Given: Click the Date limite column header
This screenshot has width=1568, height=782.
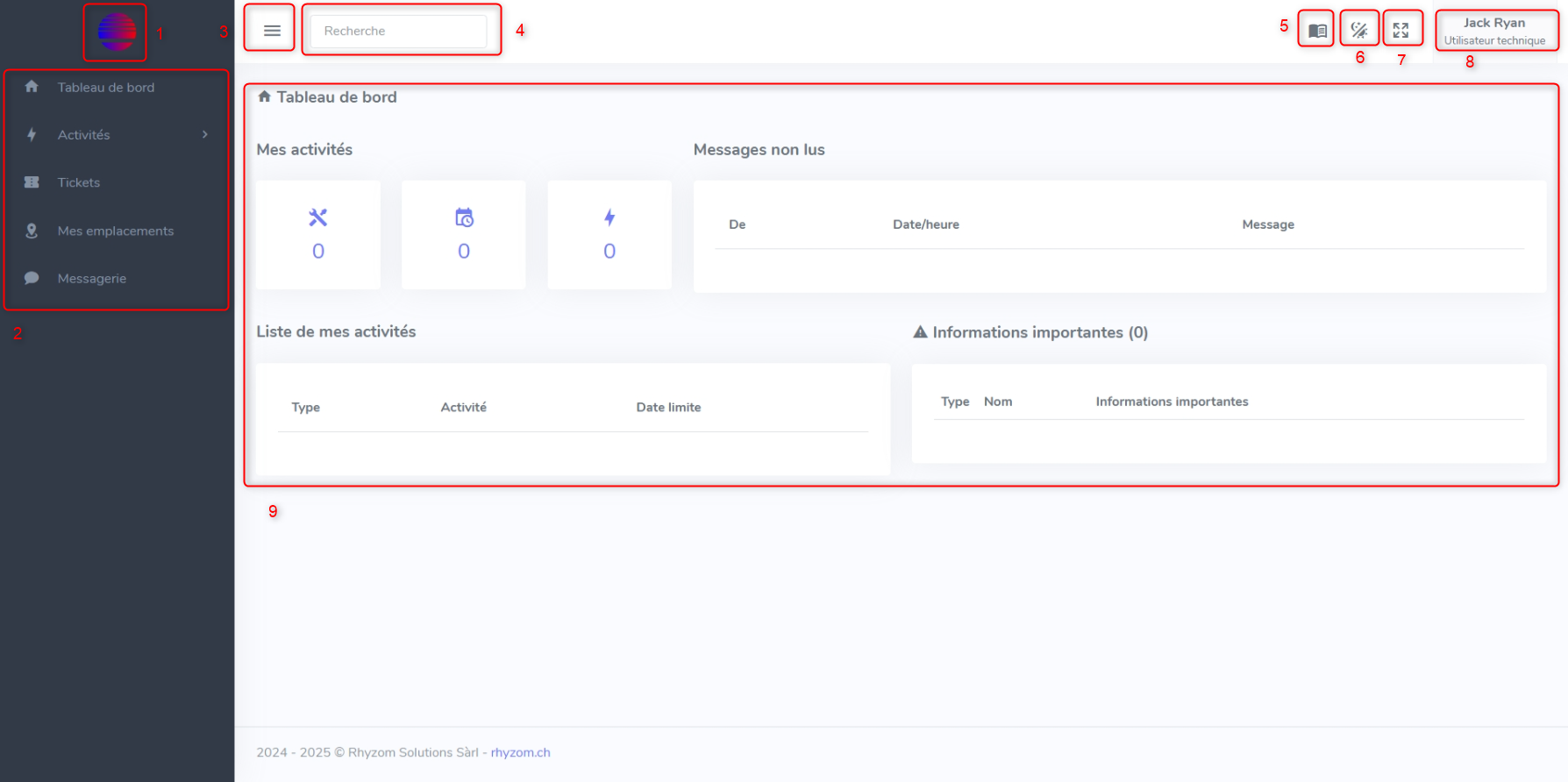Looking at the screenshot, I should coord(668,407).
